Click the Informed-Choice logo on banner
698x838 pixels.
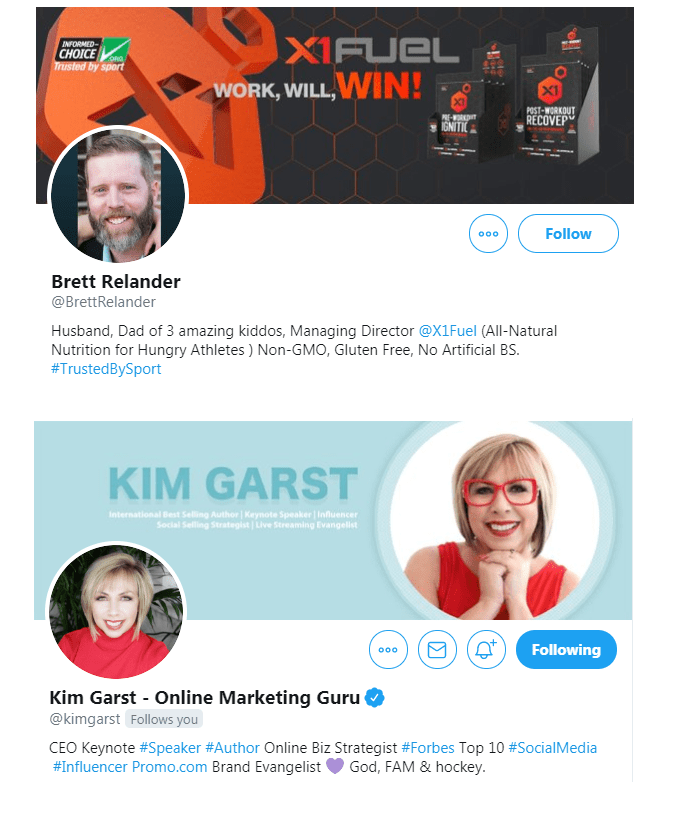(x=92, y=55)
